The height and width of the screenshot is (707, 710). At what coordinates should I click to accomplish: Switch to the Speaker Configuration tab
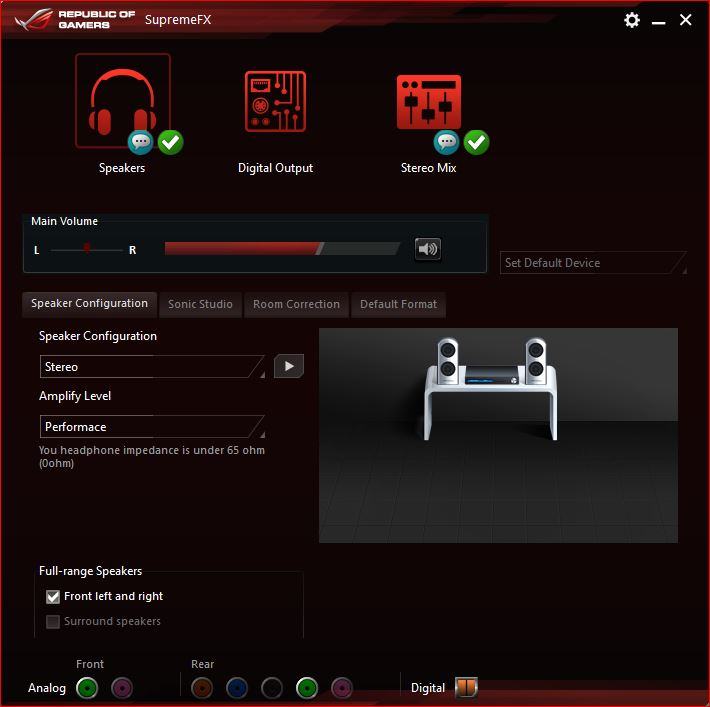[x=90, y=303]
